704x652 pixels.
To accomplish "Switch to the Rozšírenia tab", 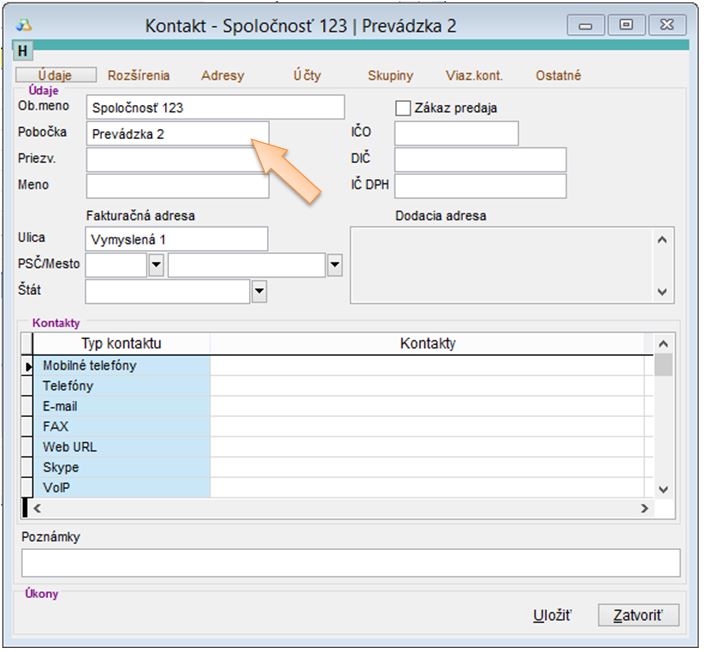I will 138,76.
